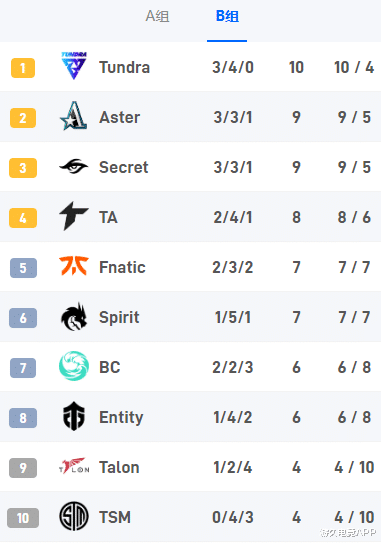Switch to the A组 tab
Viewport: 381px width, 544px height.
(158, 16)
